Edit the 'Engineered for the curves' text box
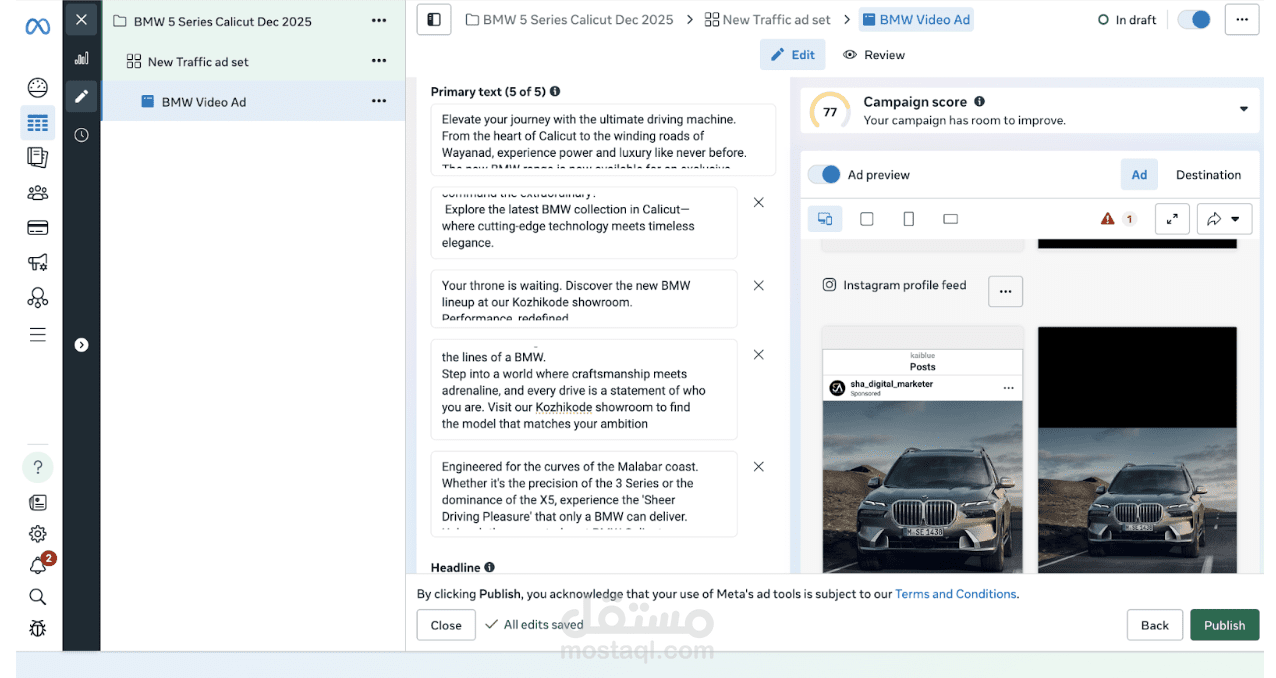The image size is (1276, 678). click(584, 494)
